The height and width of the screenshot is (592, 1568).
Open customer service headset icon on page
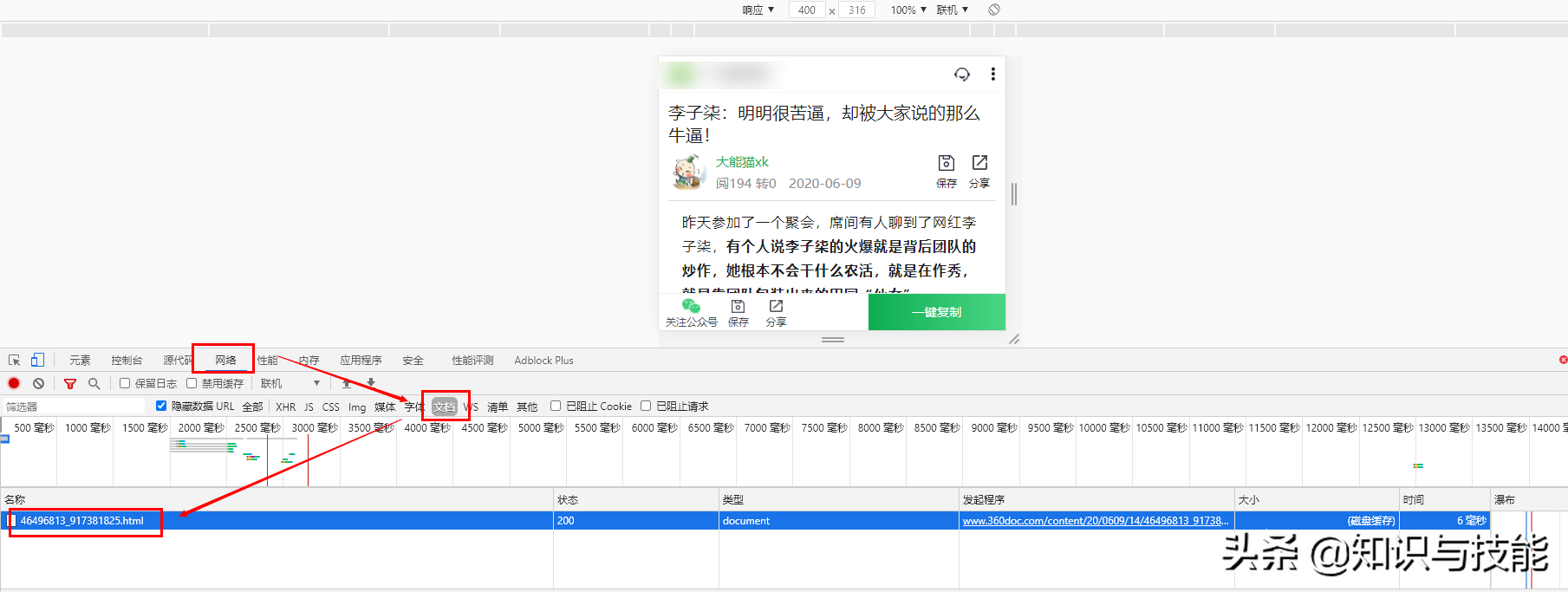coord(962,74)
